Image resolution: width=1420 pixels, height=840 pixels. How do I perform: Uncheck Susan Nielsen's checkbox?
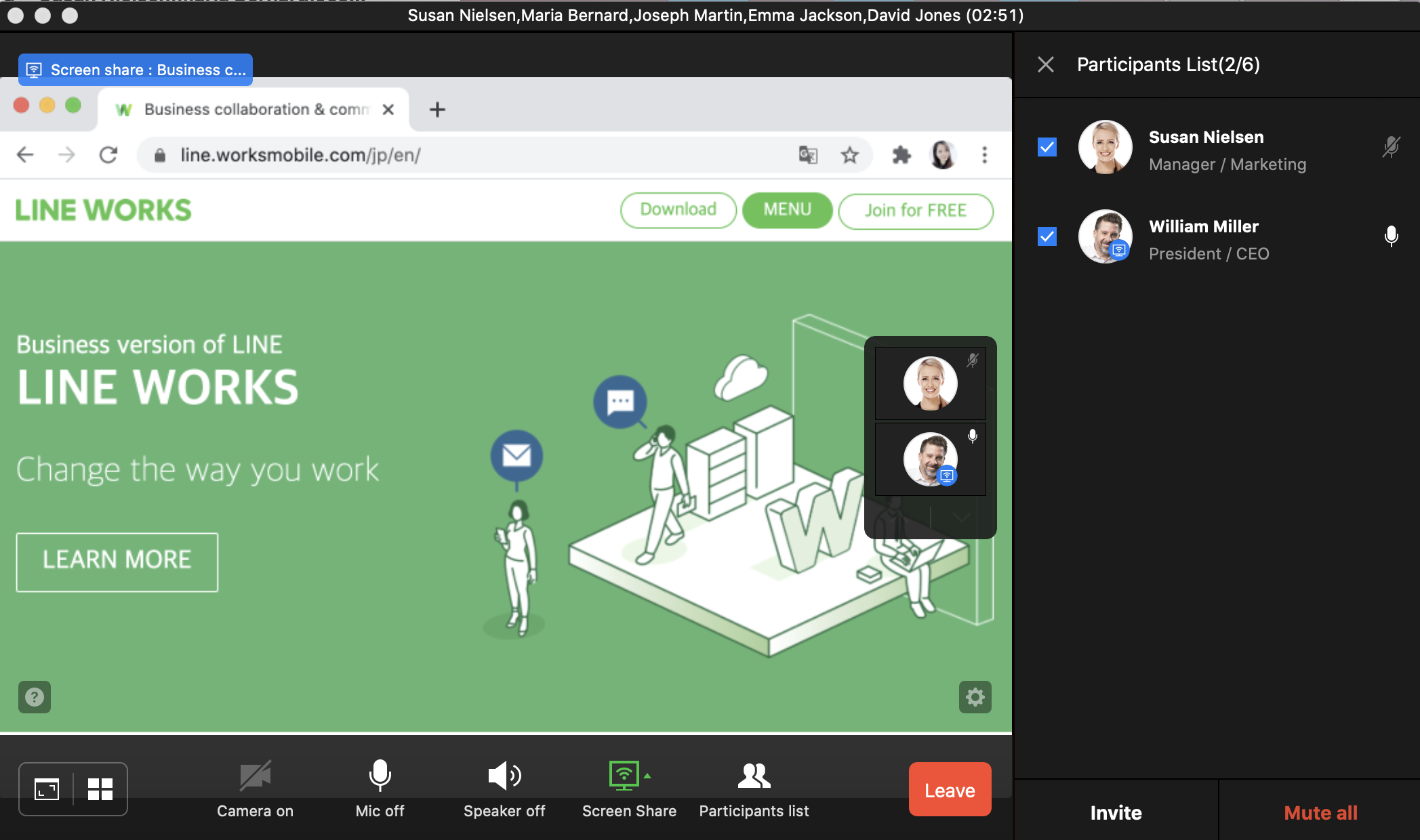click(1047, 147)
